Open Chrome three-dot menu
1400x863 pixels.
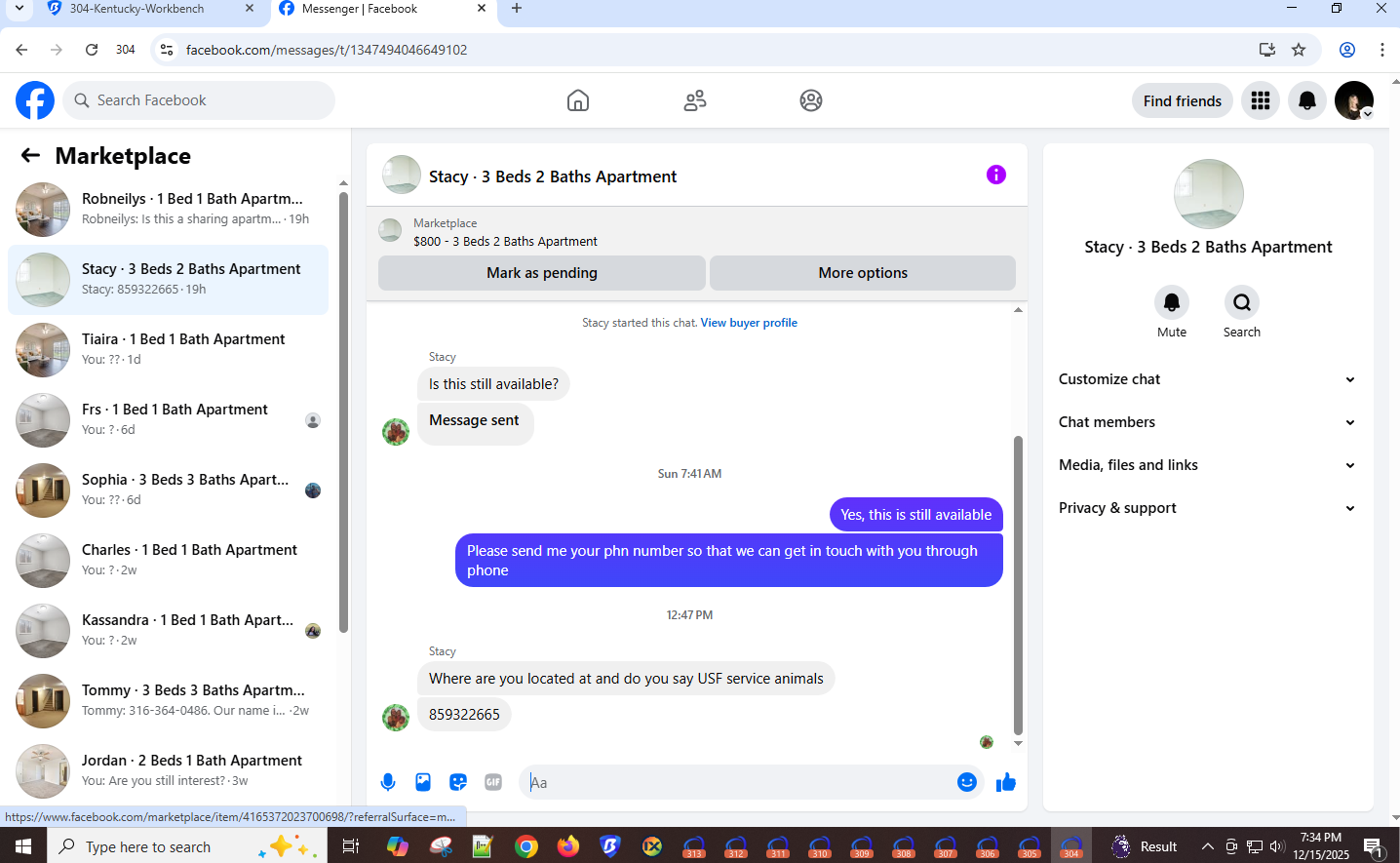[x=1382, y=50]
